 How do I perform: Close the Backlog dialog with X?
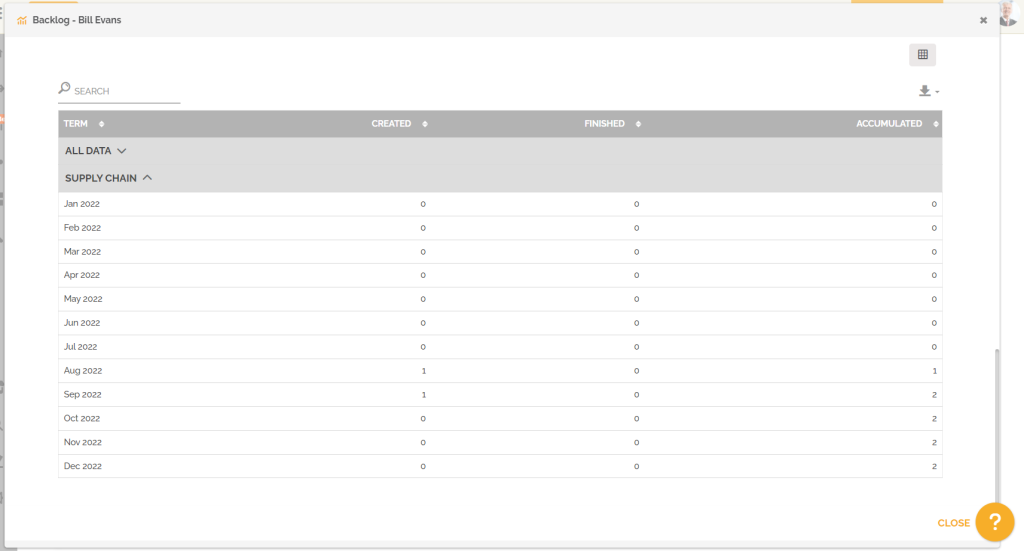(x=983, y=20)
